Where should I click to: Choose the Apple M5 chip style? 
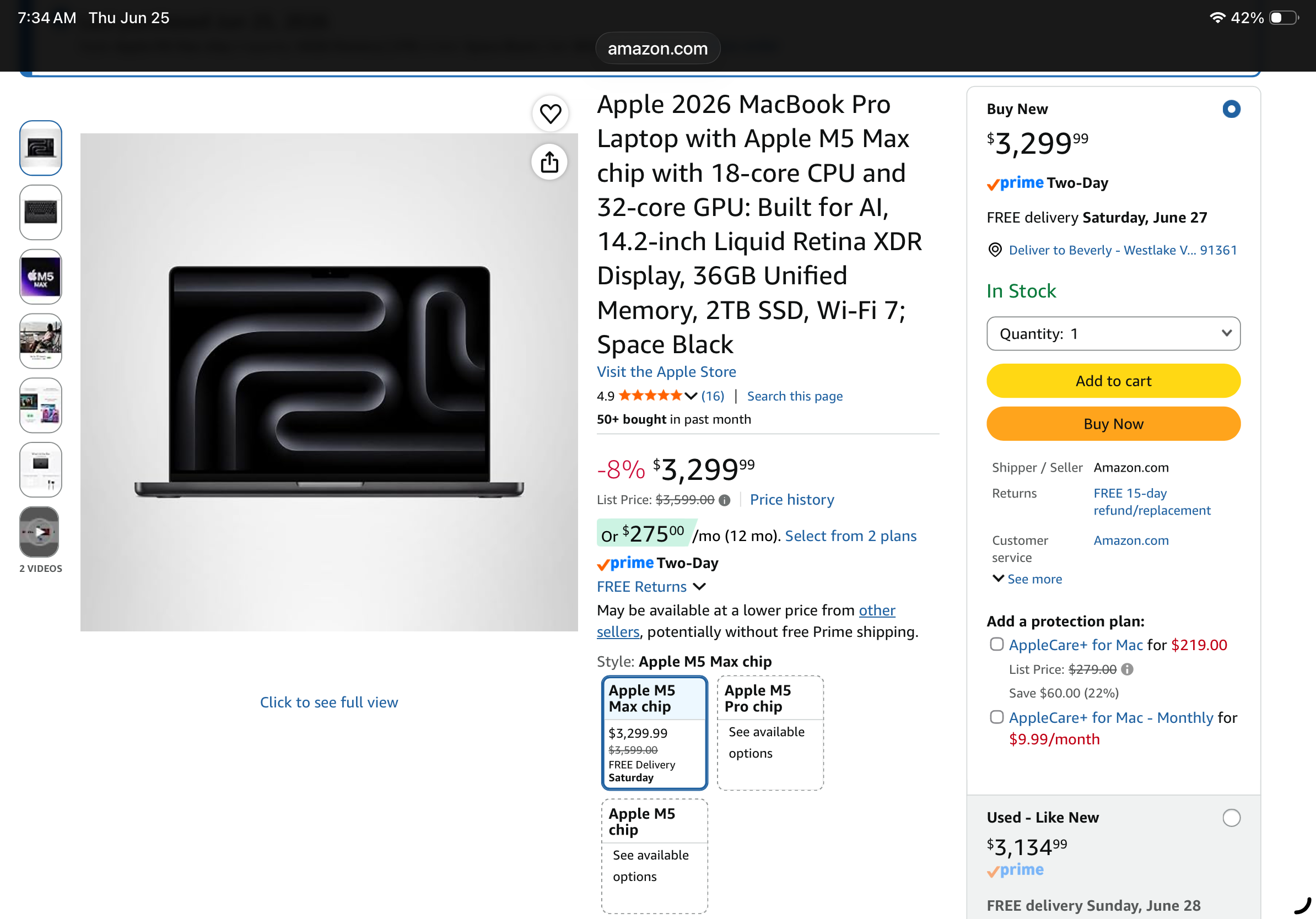654,856
